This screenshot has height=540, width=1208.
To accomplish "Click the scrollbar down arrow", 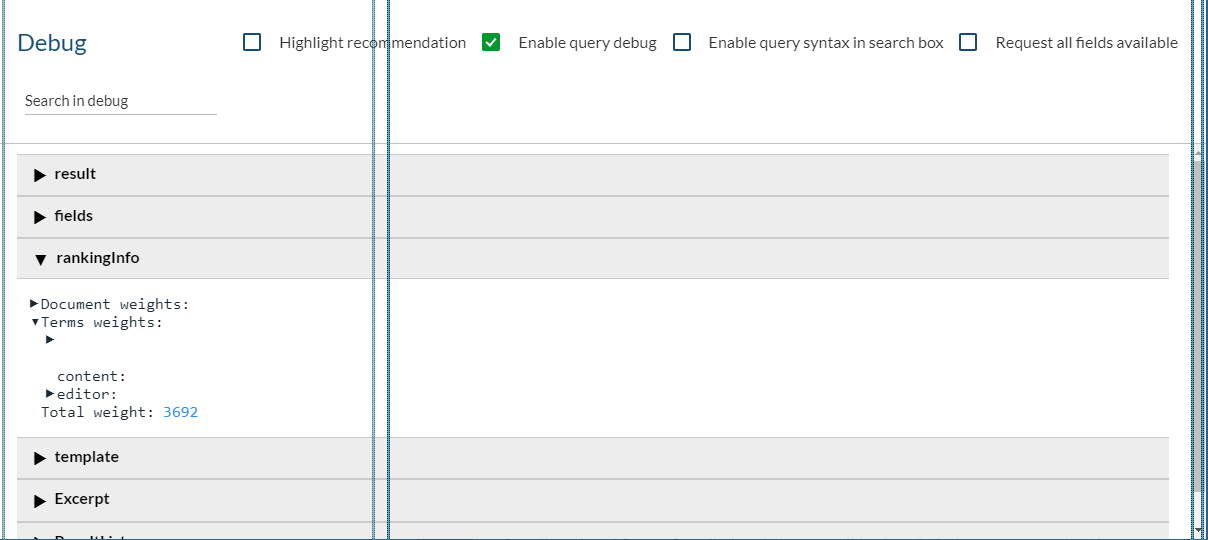I will (x=1199, y=528).
